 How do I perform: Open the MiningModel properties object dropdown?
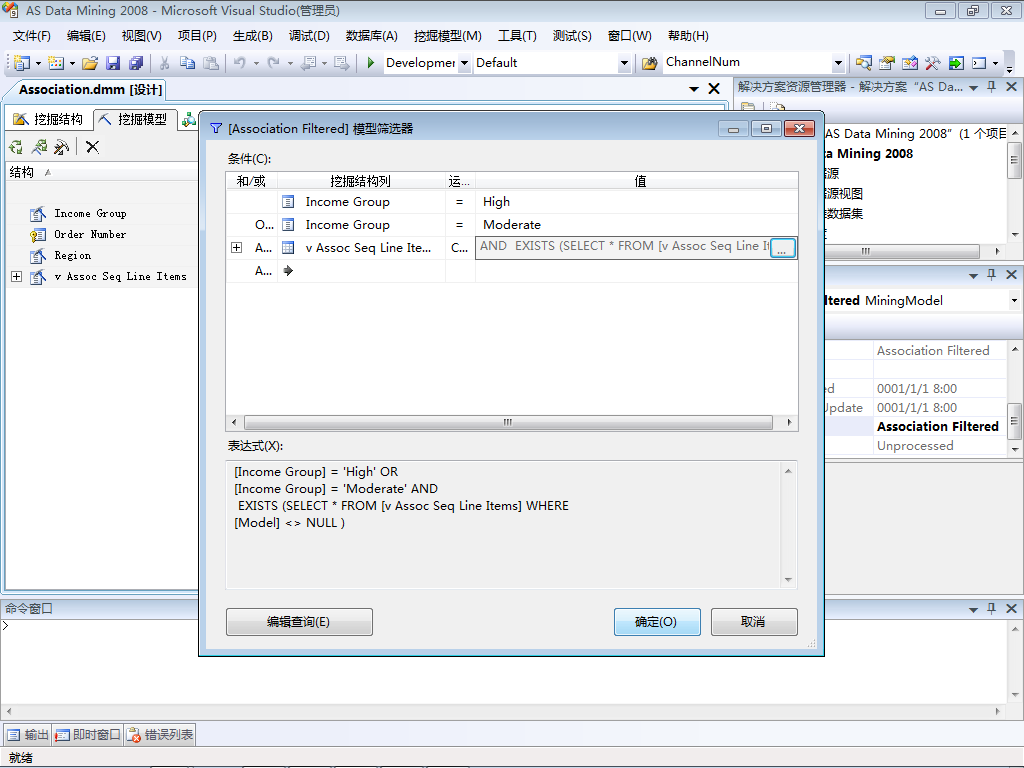1014,300
